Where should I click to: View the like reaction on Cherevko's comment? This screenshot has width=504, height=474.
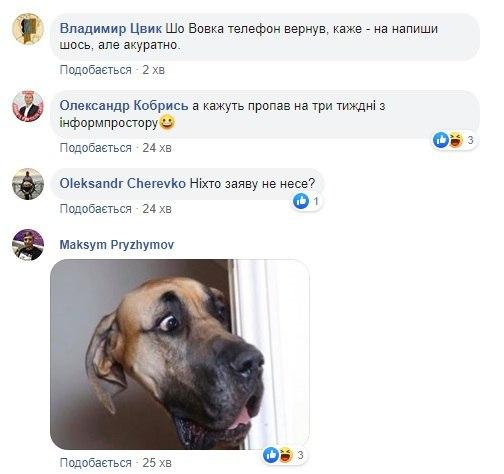point(301,201)
